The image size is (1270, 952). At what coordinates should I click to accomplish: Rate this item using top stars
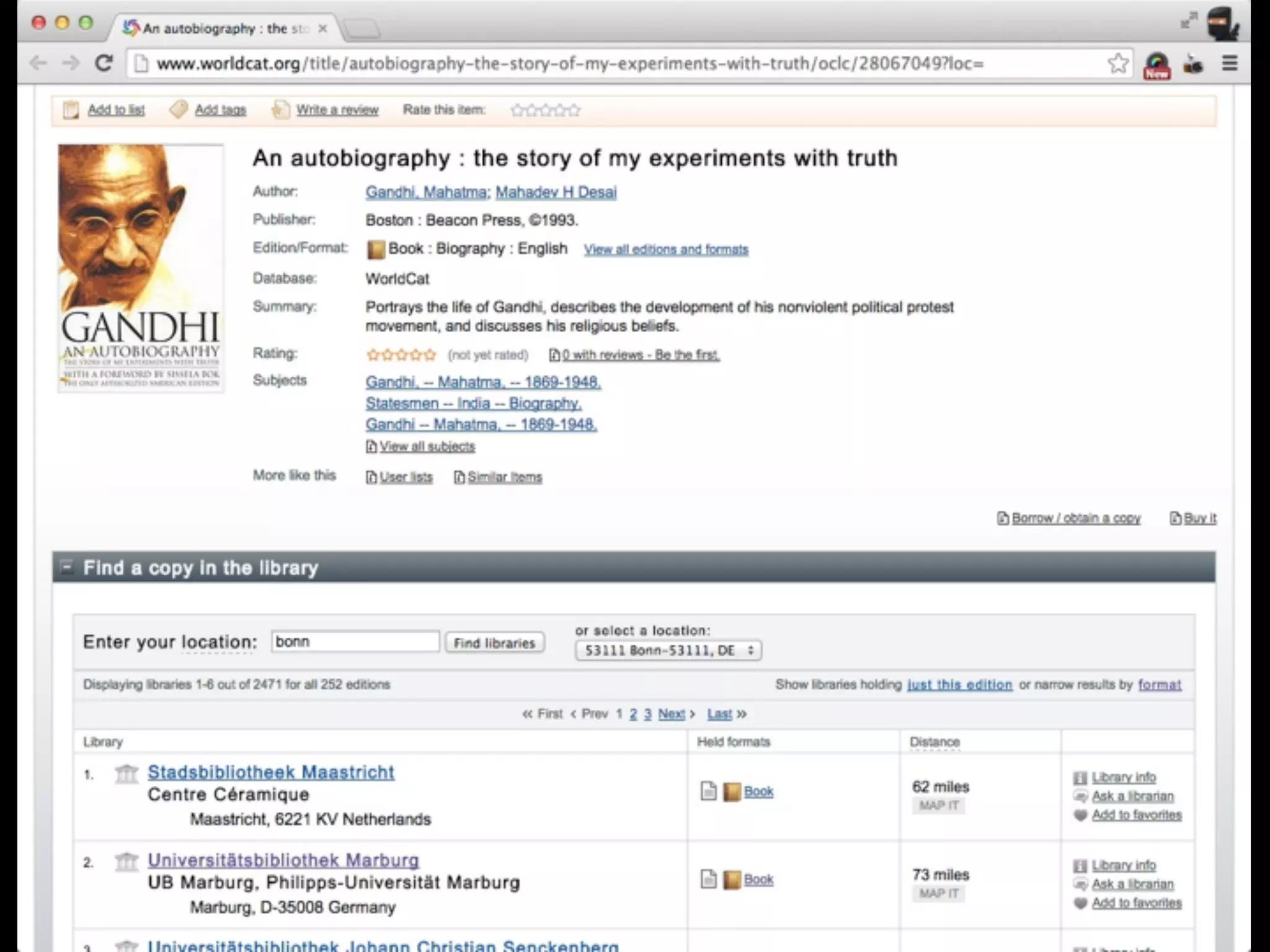coord(545,110)
